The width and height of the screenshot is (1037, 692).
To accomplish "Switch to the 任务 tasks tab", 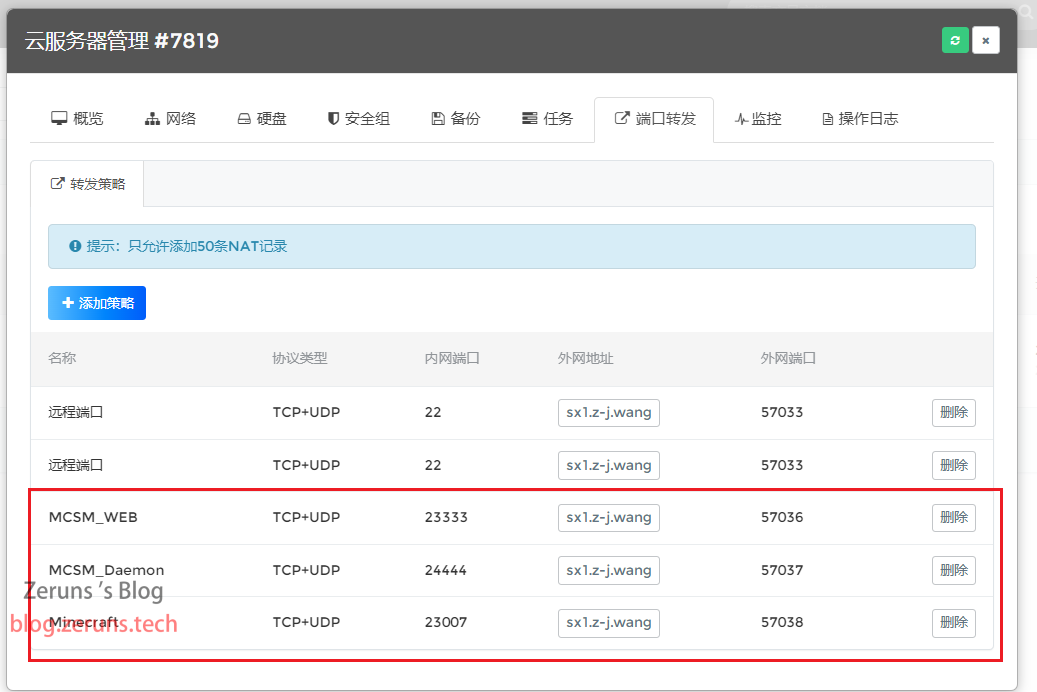I will point(547,118).
